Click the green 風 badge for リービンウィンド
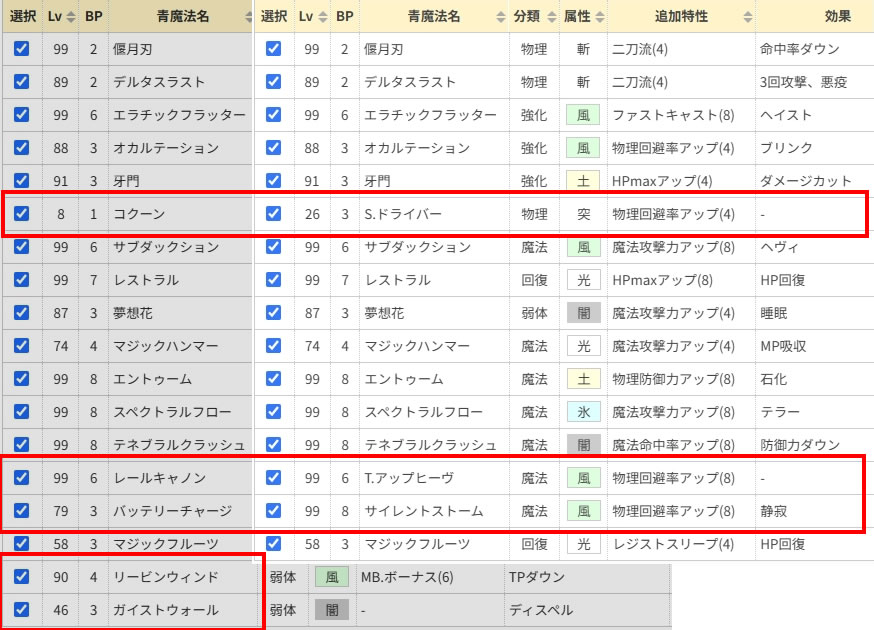874x630 pixels. click(x=332, y=577)
